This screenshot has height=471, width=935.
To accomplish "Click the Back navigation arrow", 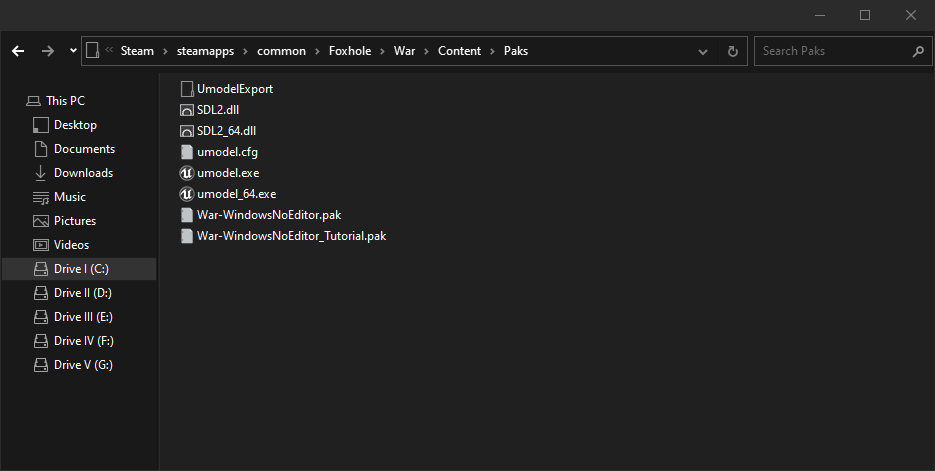I will pyautogui.click(x=18, y=51).
